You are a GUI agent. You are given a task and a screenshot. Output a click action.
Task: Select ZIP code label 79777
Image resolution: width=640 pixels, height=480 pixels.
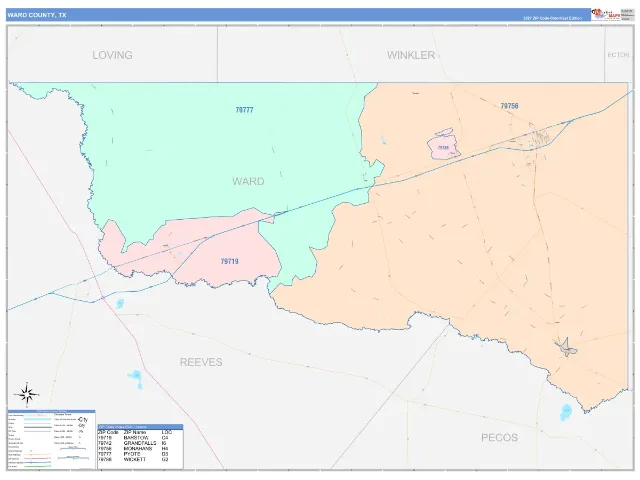tap(244, 110)
